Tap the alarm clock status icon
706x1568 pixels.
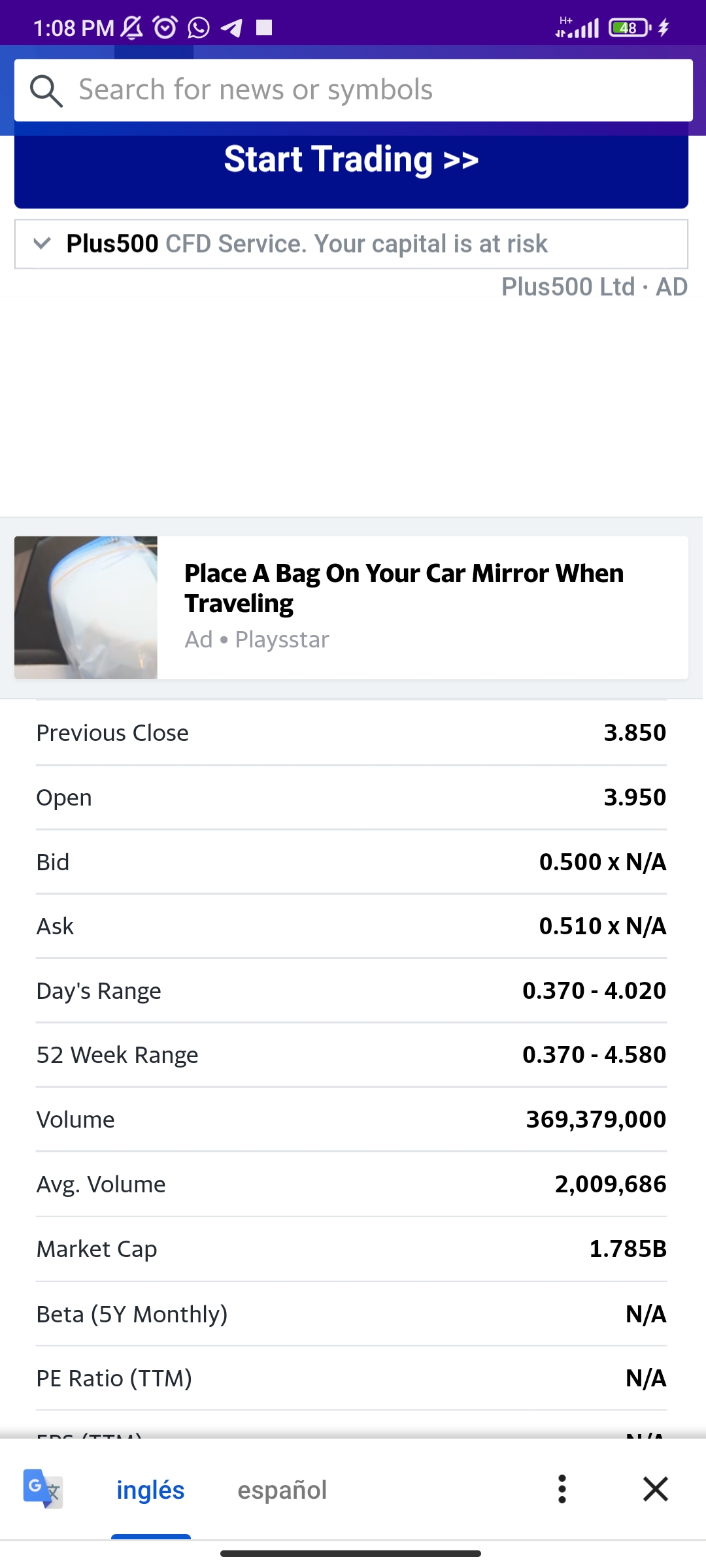point(165,27)
